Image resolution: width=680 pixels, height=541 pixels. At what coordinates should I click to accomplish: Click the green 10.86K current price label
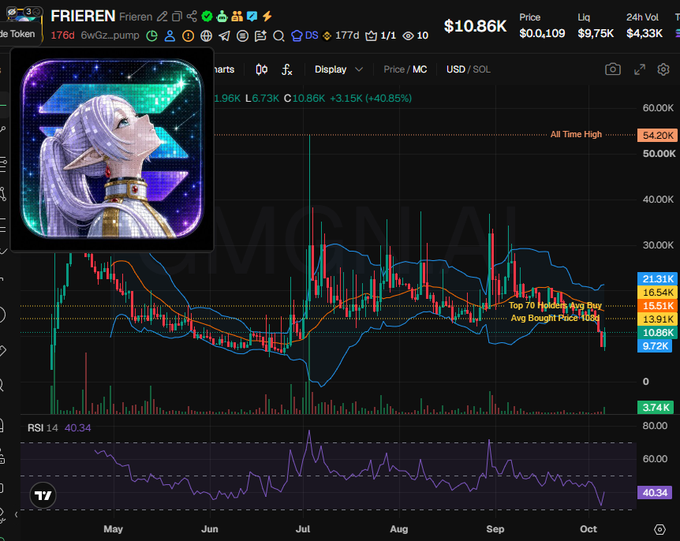coord(657,333)
